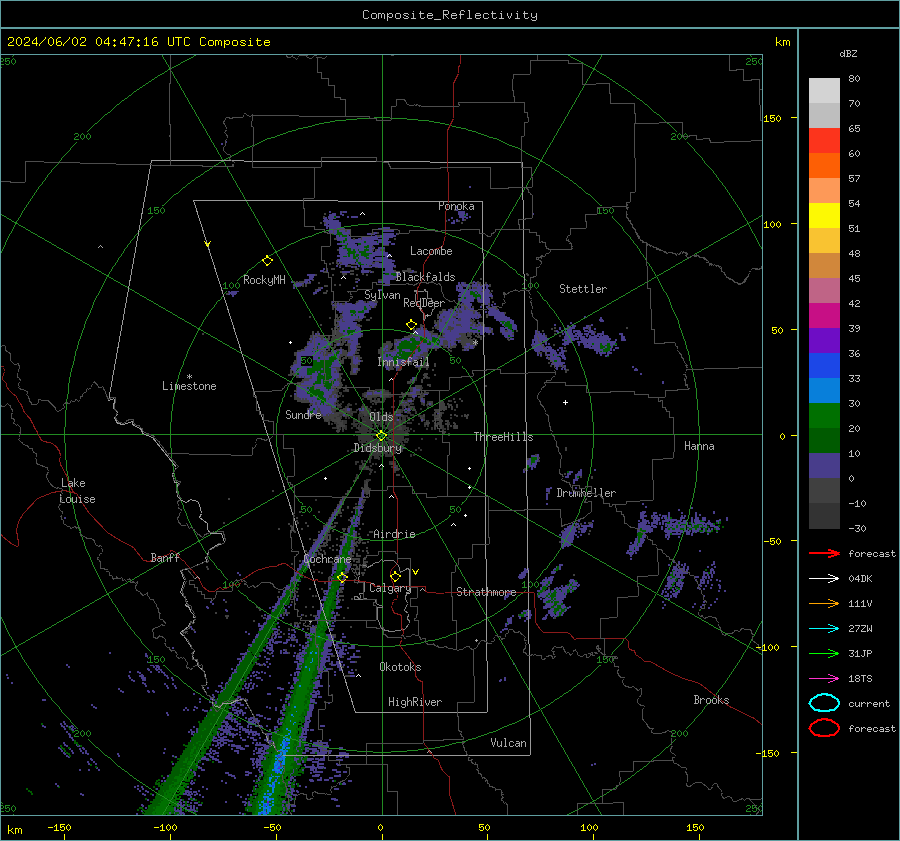
Task: Click the green 31JP arrow icon
Action: (824, 653)
